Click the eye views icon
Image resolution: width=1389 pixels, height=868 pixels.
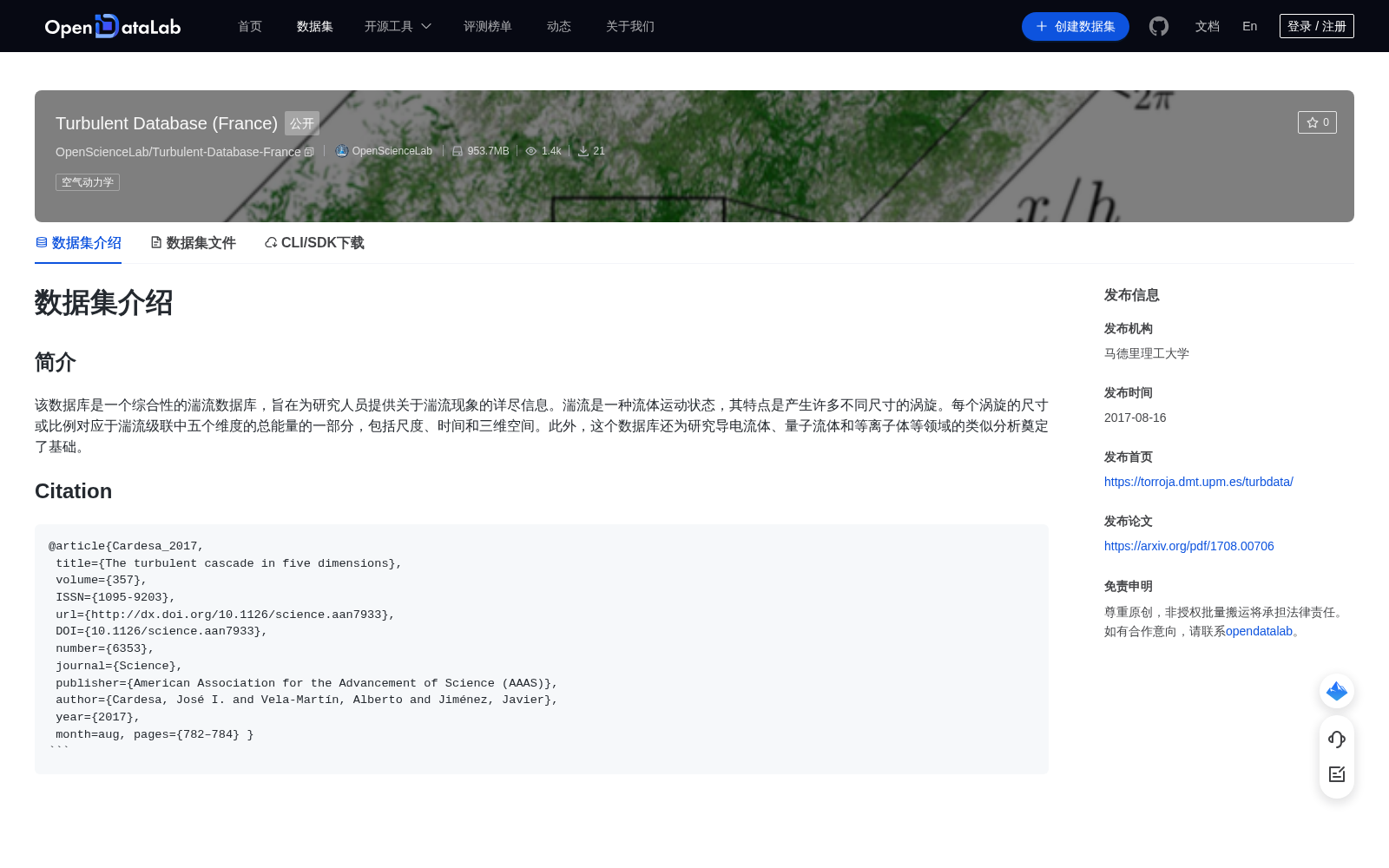[531, 151]
